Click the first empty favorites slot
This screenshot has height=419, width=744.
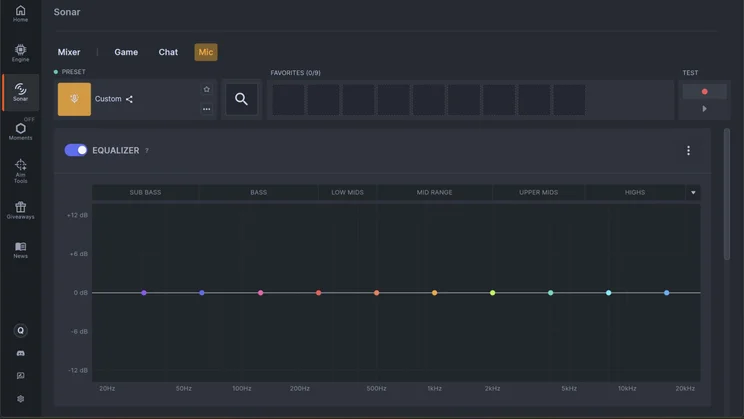(288, 100)
